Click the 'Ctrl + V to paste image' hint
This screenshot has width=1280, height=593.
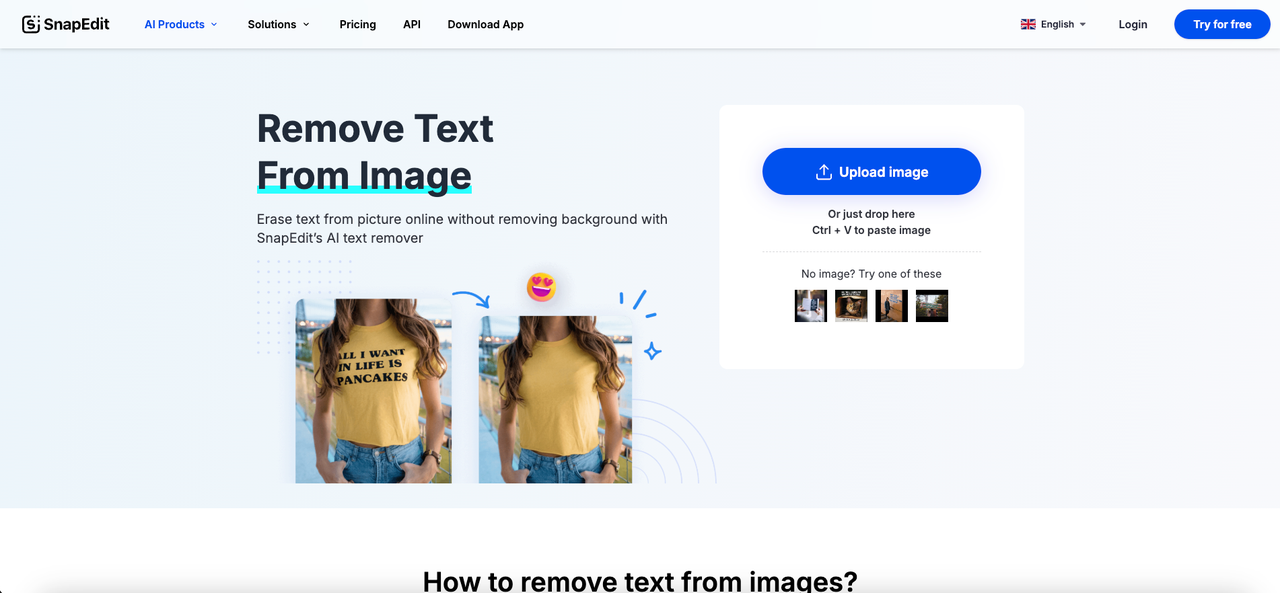(871, 230)
